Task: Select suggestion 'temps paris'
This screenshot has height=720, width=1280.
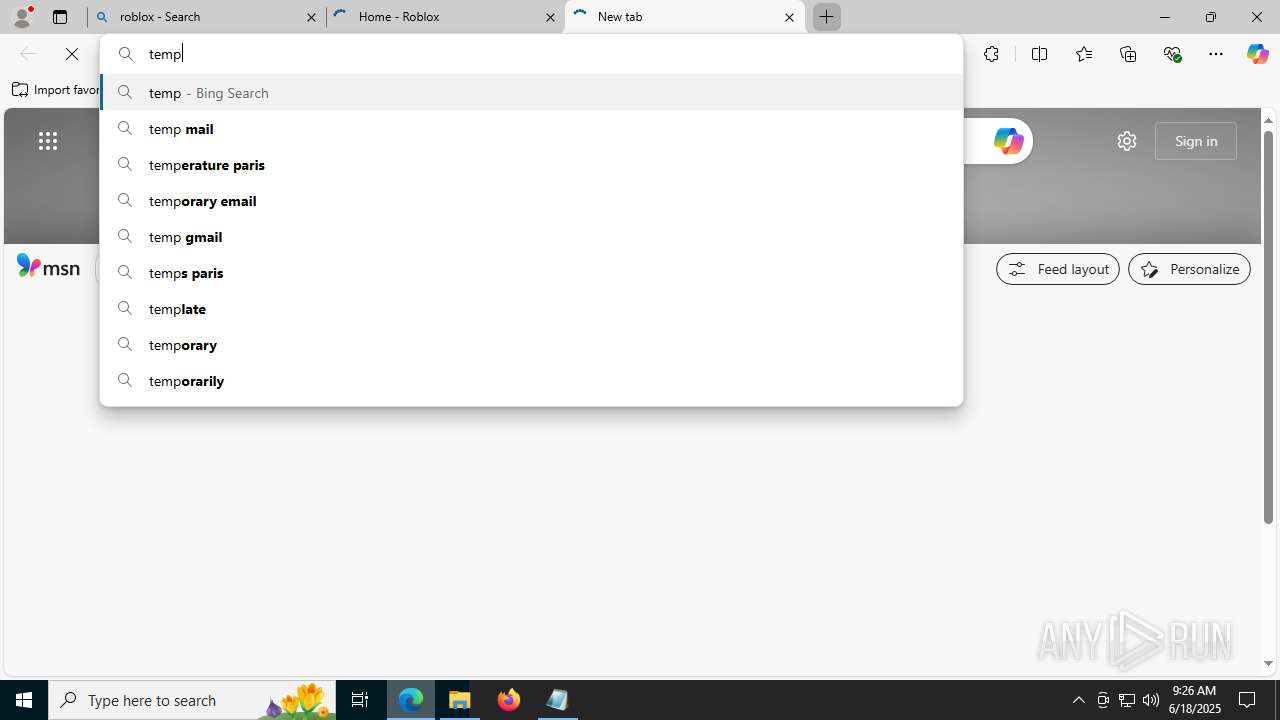Action: pos(531,272)
